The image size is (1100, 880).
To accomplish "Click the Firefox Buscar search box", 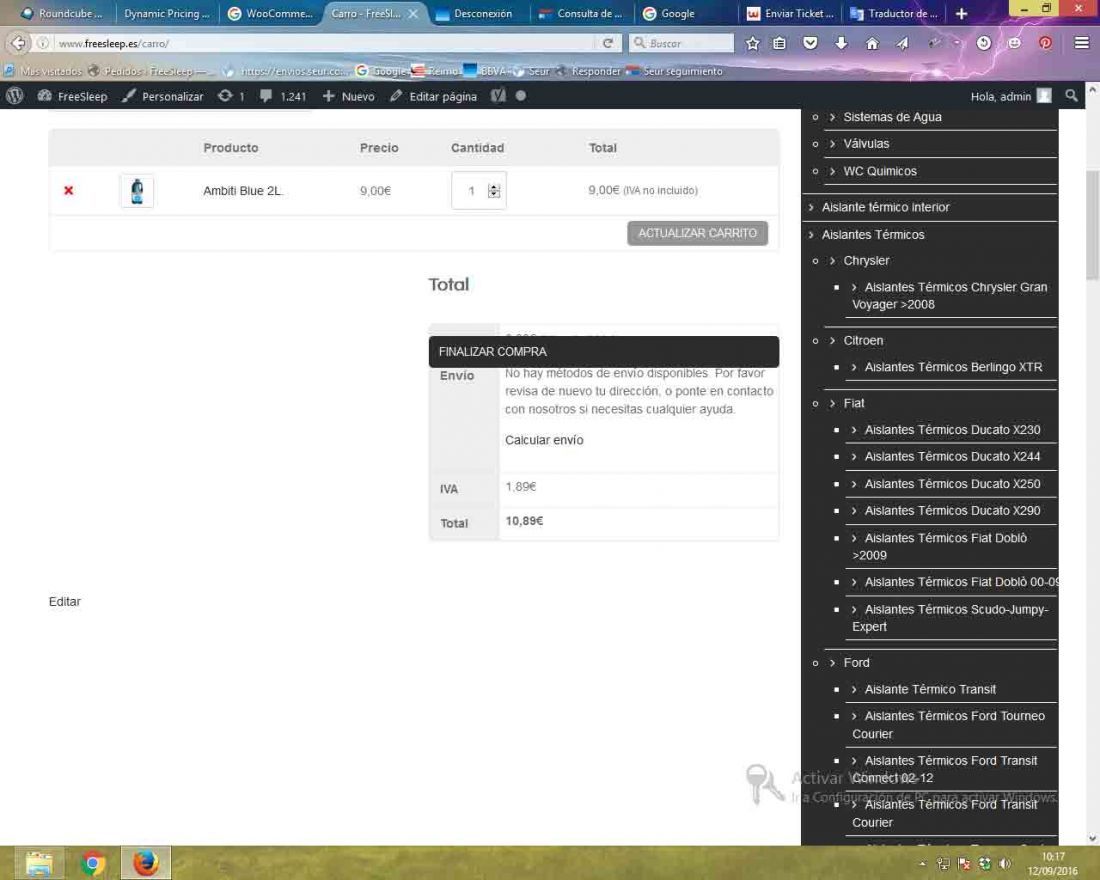I will click(x=681, y=44).
